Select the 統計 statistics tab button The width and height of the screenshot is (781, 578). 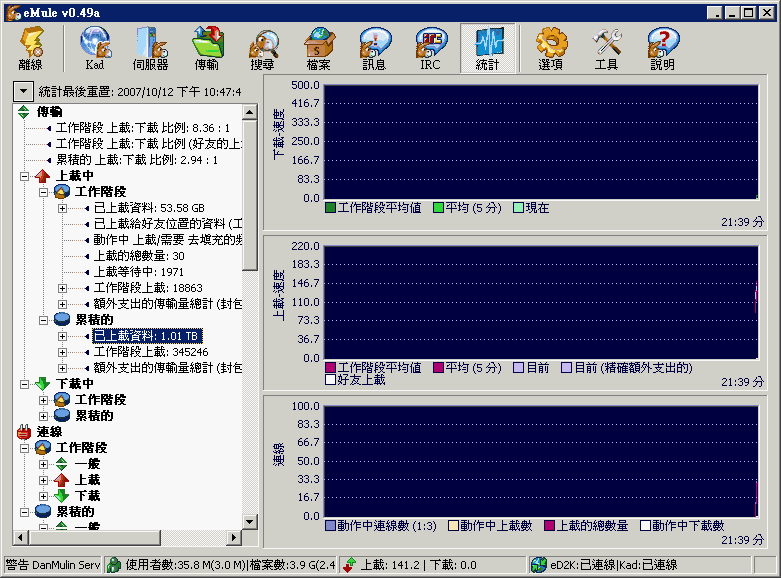coord(487,48)
